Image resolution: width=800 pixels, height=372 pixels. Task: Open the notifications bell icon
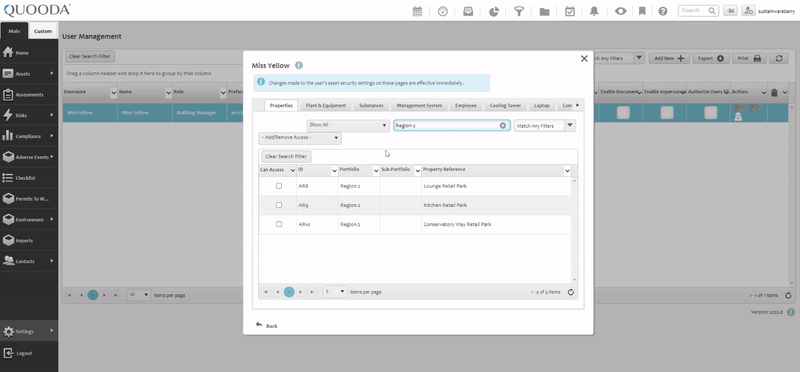[594, 11]
